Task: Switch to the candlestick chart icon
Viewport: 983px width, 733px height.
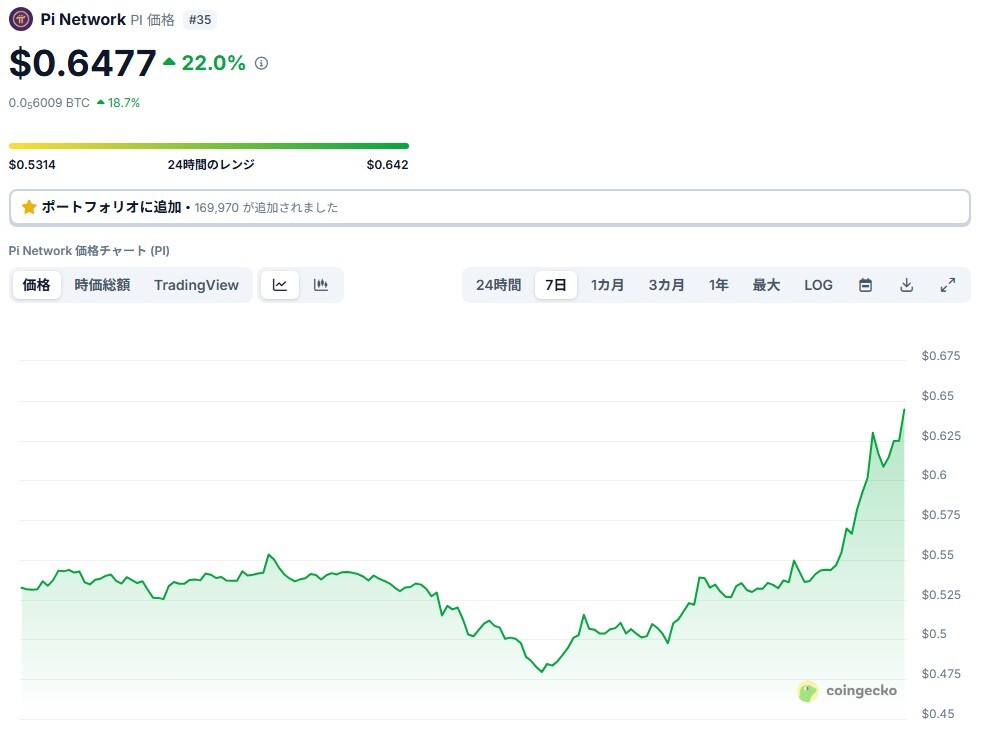Action: (321, 285)
